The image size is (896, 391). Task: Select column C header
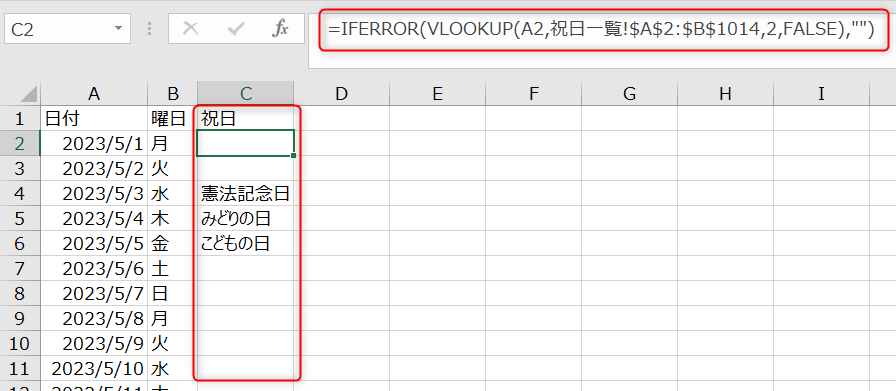pyautogui.click(x=246, y=94)
